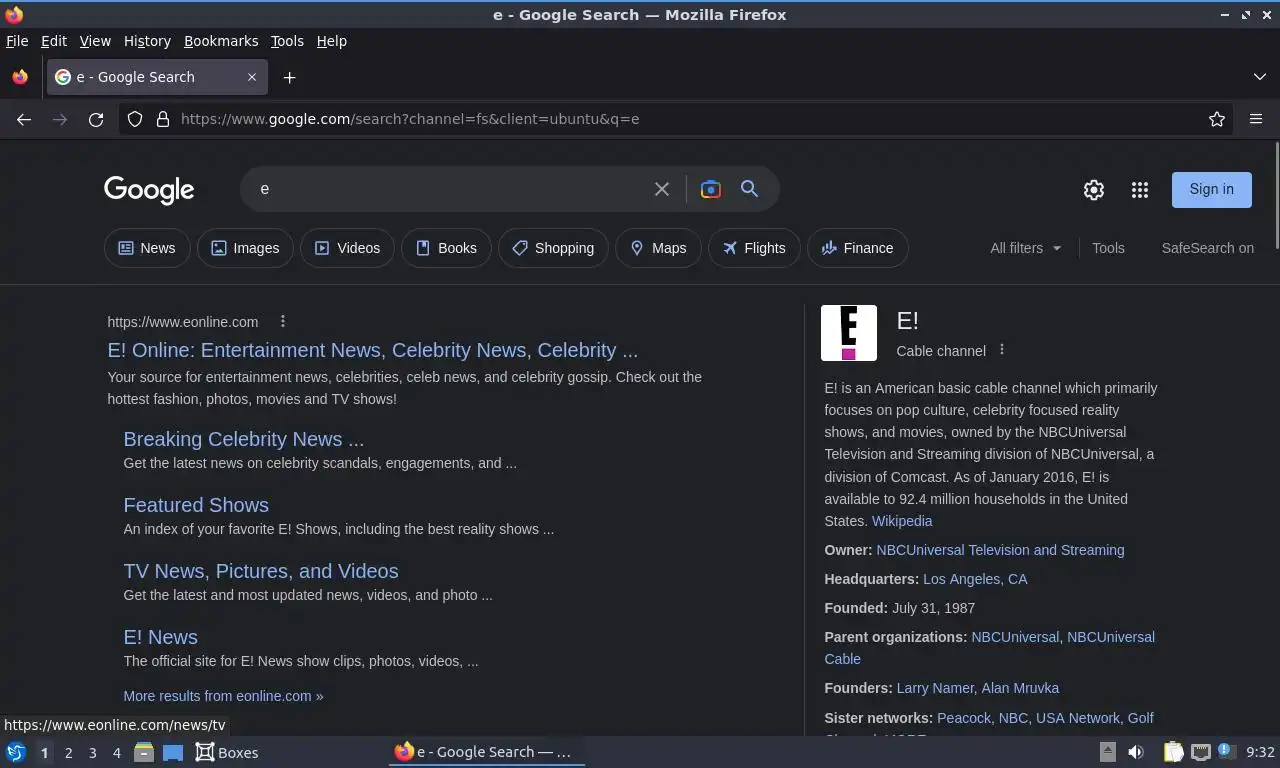This screenshot has height=768, width=1280.
Task: Open the E! News sitelink
Action: coord(160,637)
